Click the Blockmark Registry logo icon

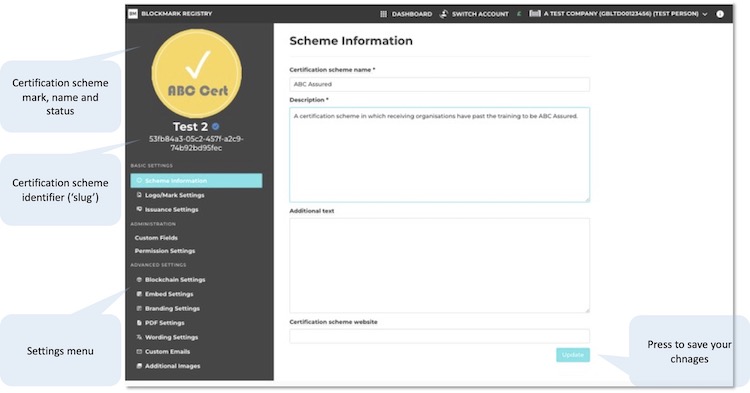click(x=133, y=14)
